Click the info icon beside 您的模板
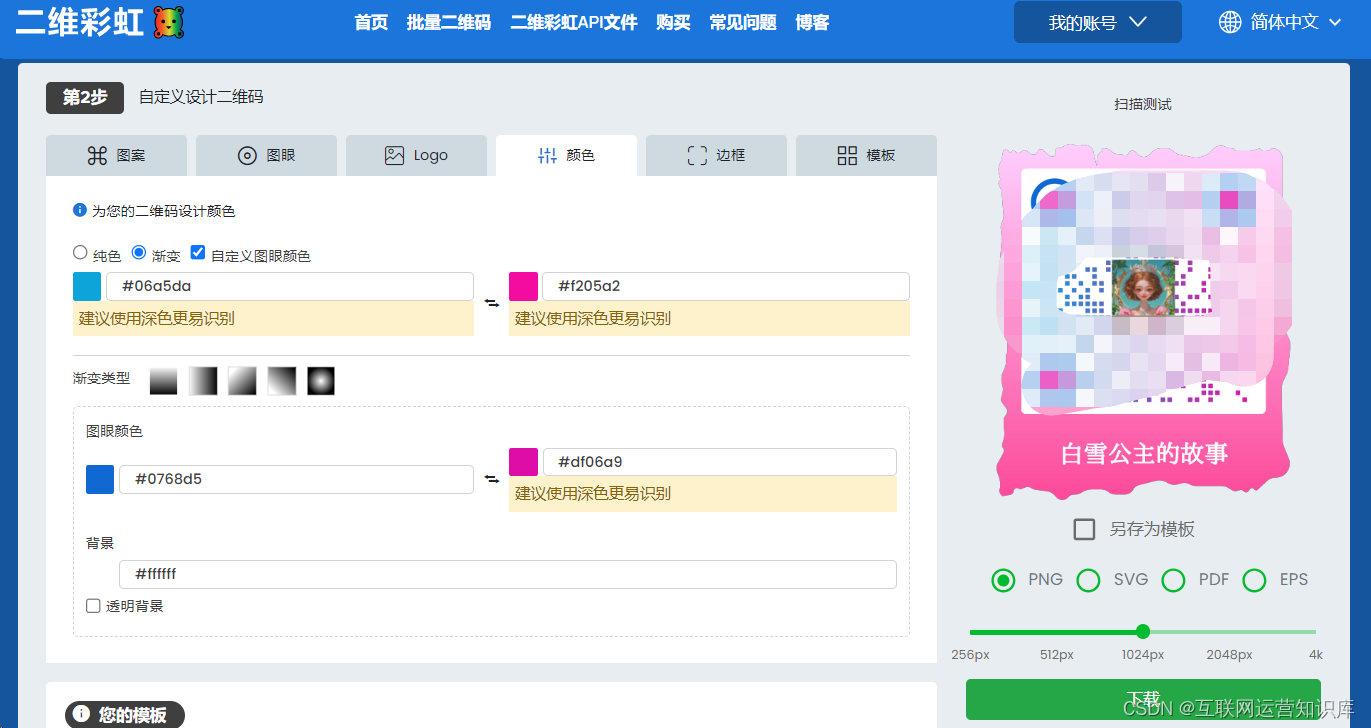The width and height of the screenshot is (1371, 728). click(82, 714)
